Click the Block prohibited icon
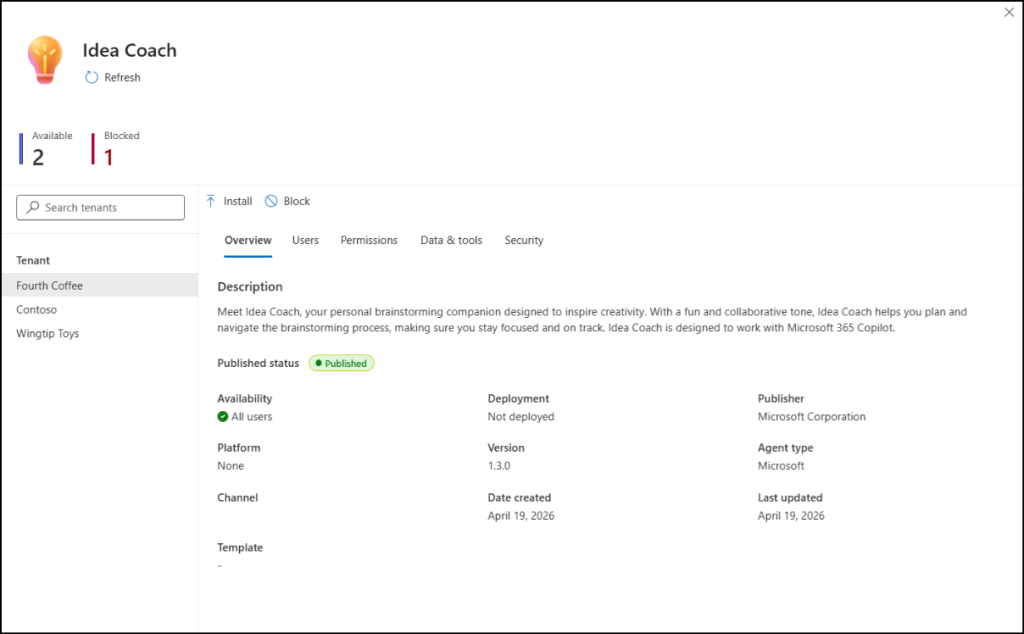Image resolution: width=1024 pixels, height=634 pixels. [x=271, y=201]
